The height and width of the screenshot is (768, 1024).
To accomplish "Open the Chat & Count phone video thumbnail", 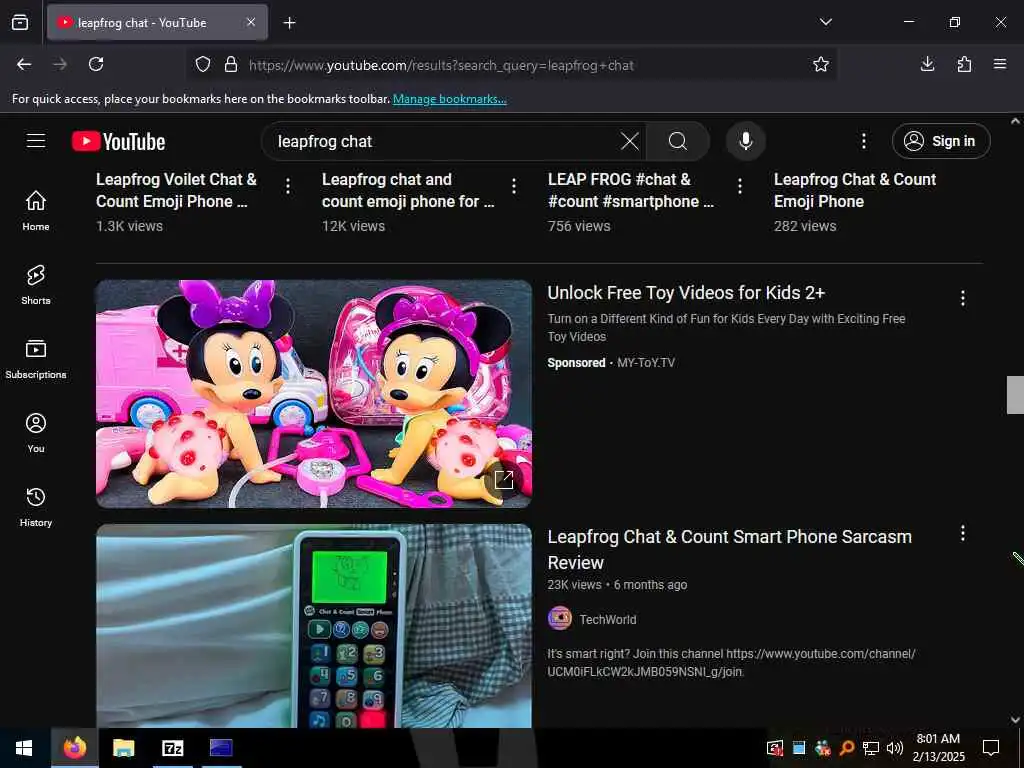I will click(x=313, y=626).
